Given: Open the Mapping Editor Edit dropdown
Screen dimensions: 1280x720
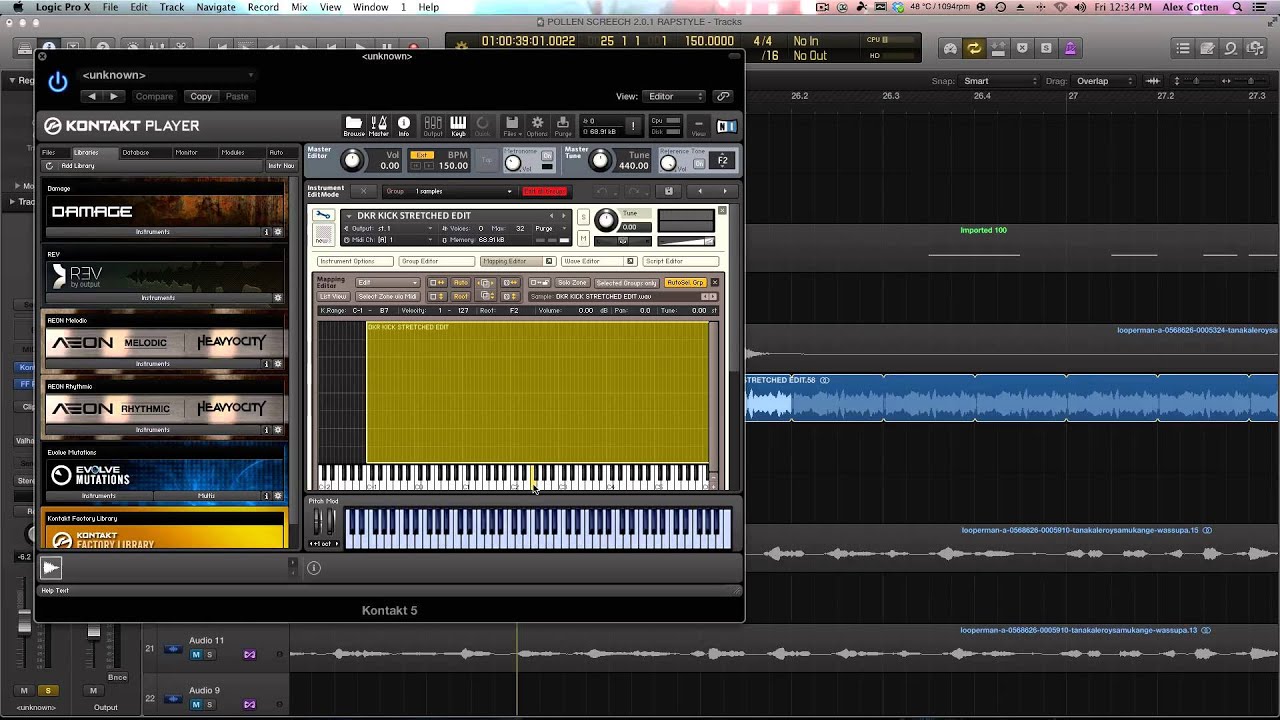Looking at the screenshot, I should [387, 283].
